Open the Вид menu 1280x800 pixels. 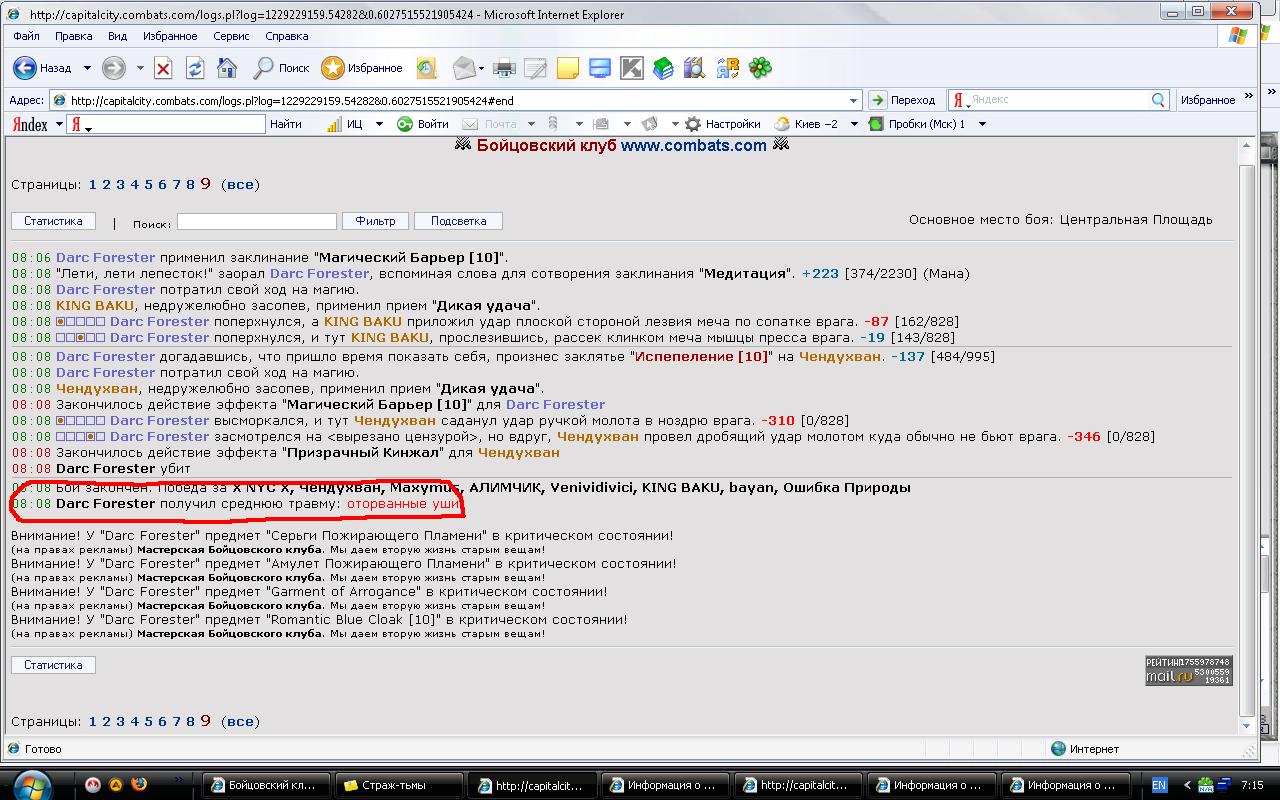(x=117, y=36)
